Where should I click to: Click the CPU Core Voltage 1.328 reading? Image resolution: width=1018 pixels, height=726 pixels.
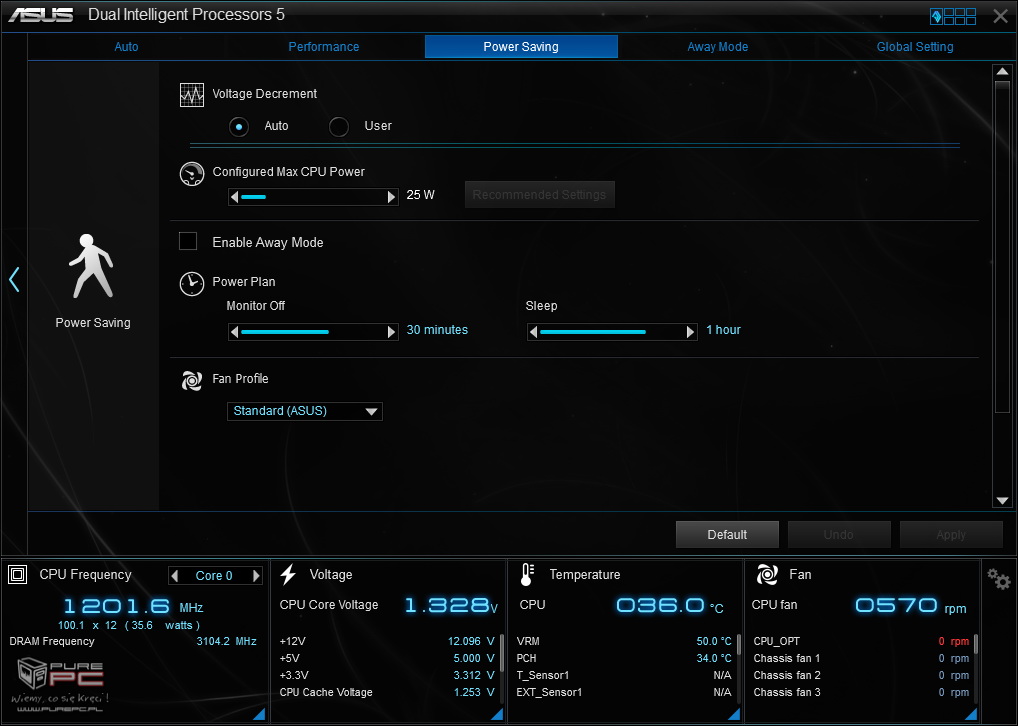tap(451, 606)
